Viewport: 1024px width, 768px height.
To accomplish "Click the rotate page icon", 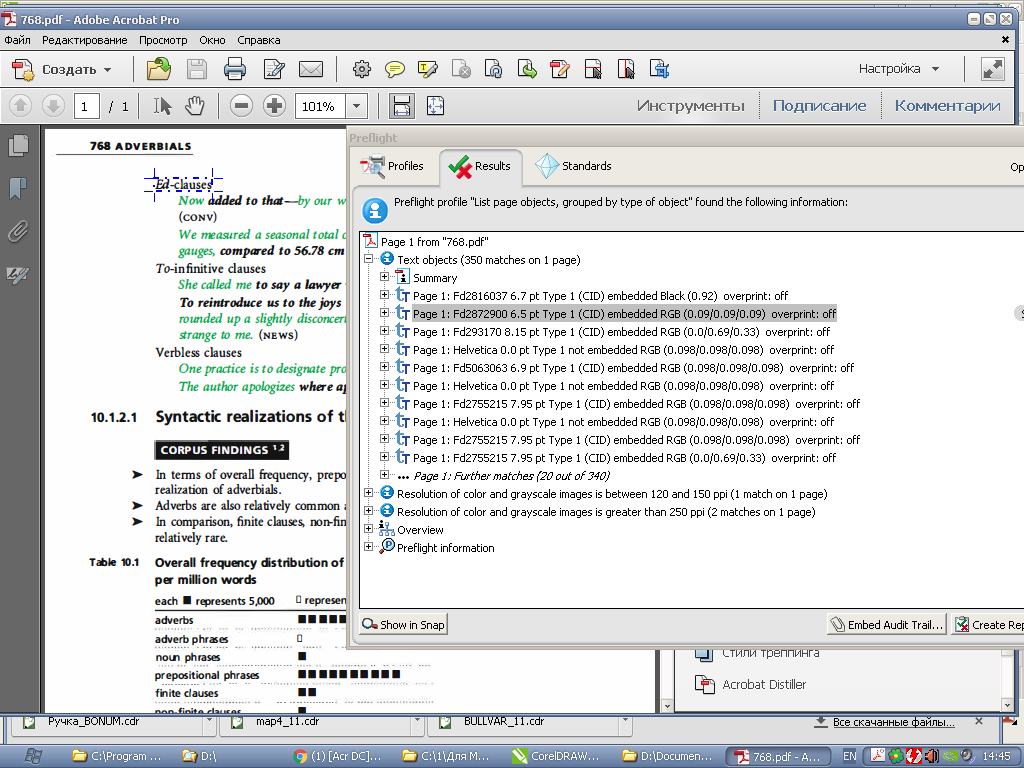I will coord(494,69).
